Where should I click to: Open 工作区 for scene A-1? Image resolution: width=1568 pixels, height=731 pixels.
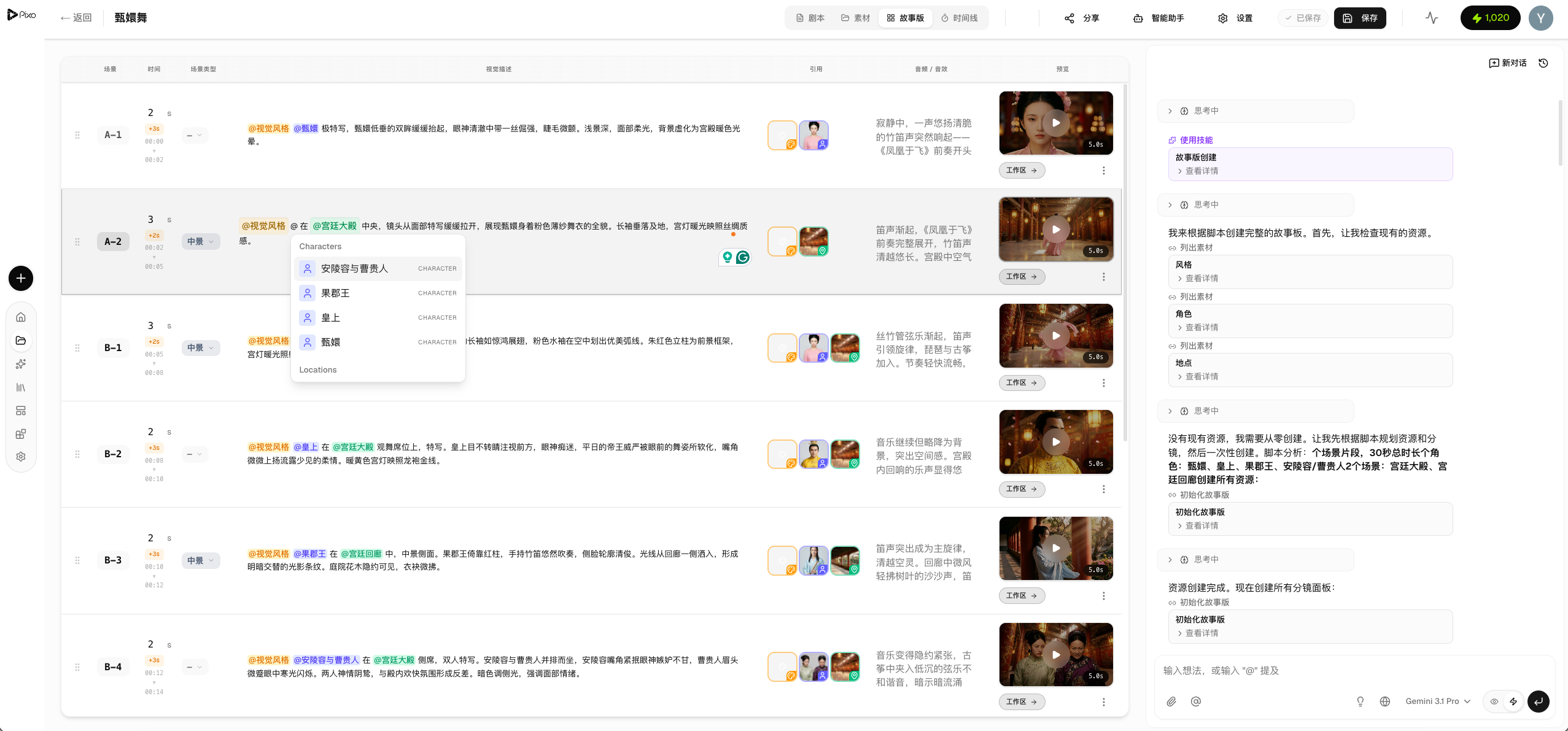pyautogui.click(x=1021, y=170)
